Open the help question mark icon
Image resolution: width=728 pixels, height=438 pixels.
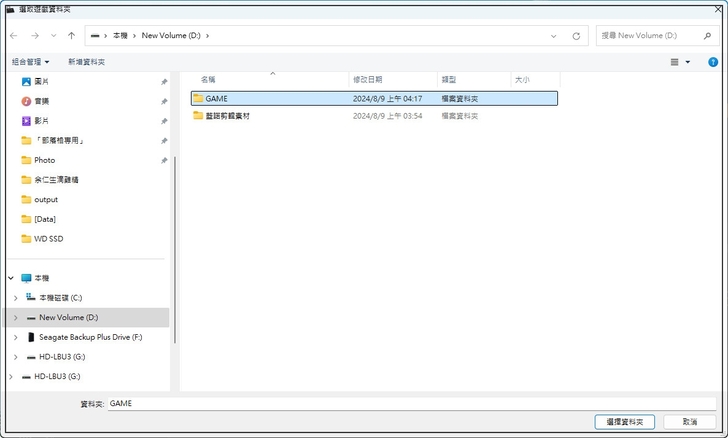pyautogui.click(x=713, y=62)
